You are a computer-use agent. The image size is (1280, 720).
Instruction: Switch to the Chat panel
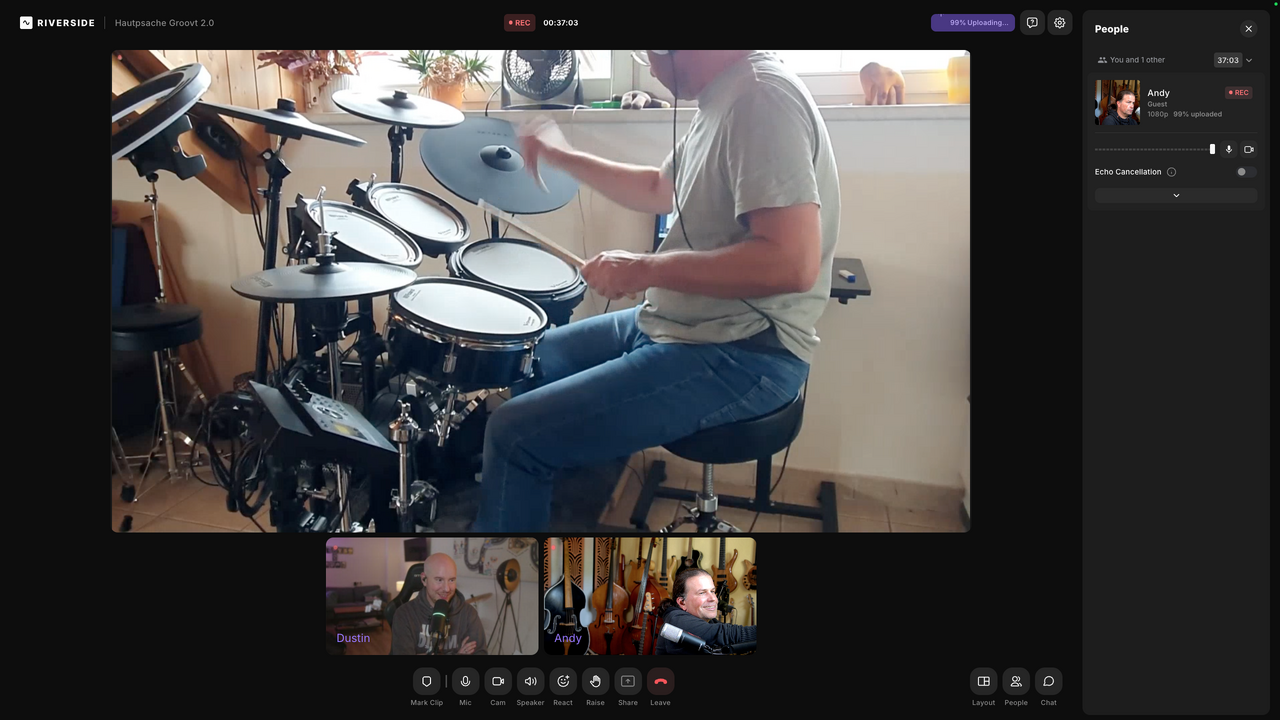click(x=1048, y=681)
